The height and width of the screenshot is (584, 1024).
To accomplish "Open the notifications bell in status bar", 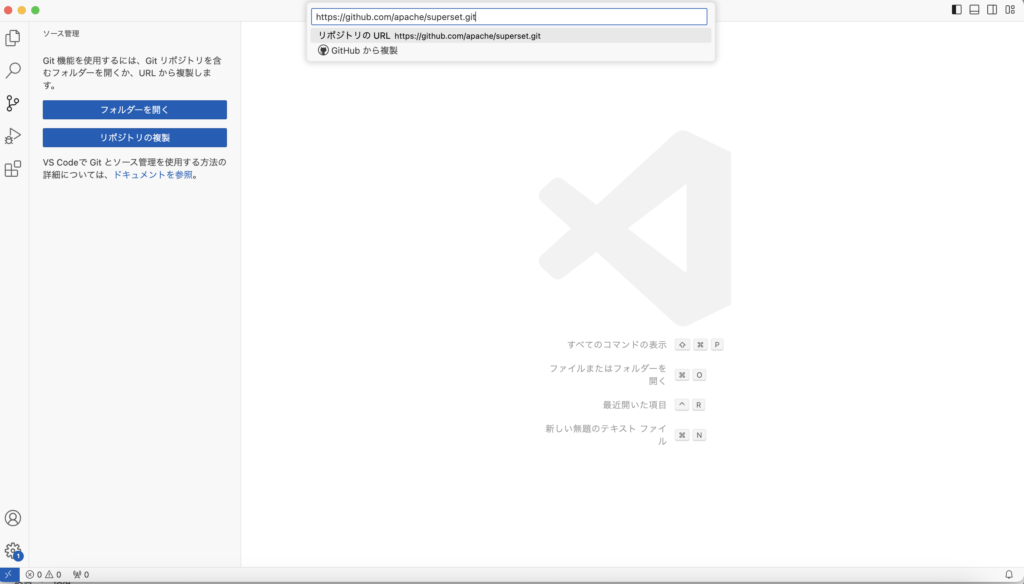I will point(1009,575).
